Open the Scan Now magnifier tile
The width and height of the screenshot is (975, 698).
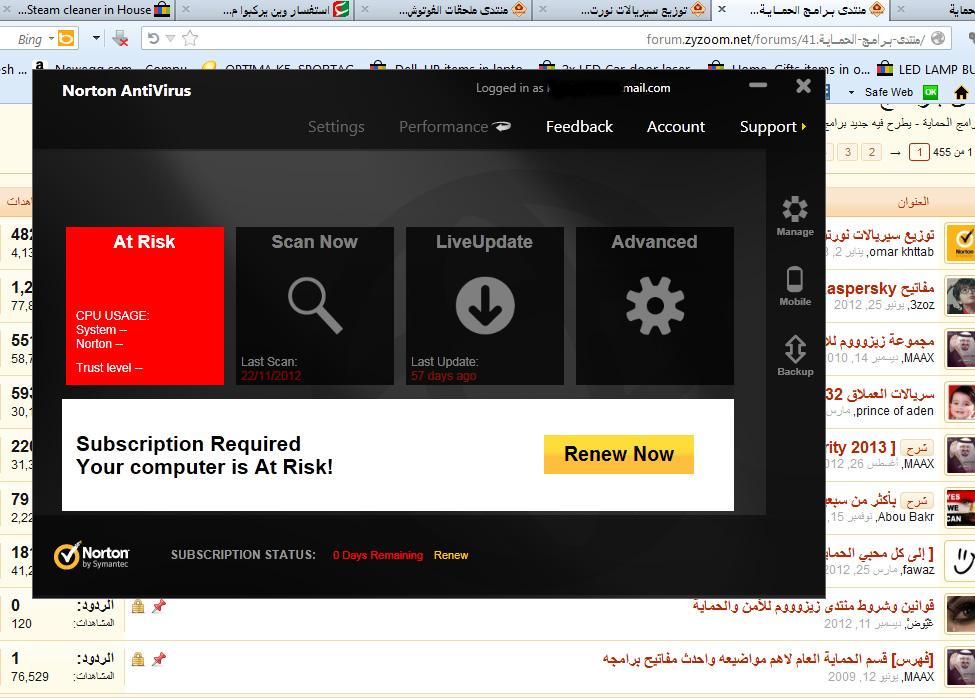tap(315, 306)
